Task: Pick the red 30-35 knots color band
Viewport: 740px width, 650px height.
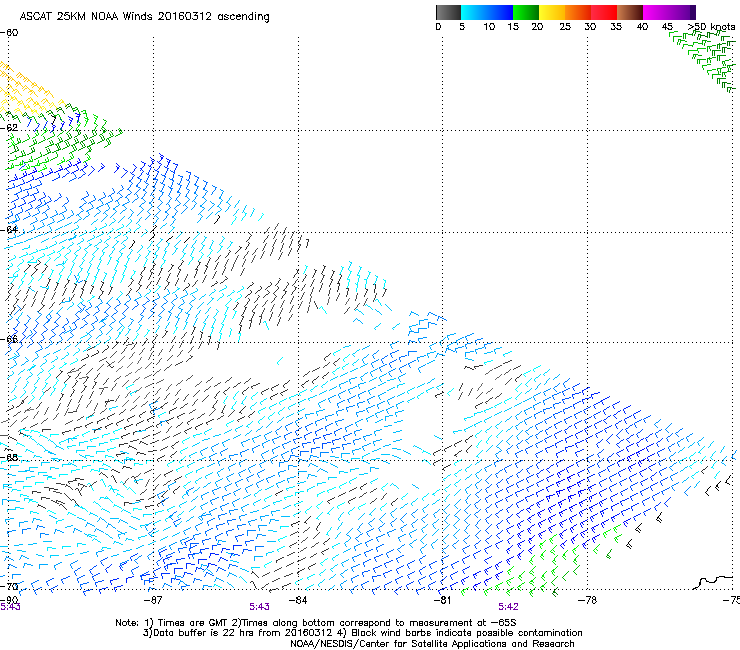Action: (x=604, y=12)
